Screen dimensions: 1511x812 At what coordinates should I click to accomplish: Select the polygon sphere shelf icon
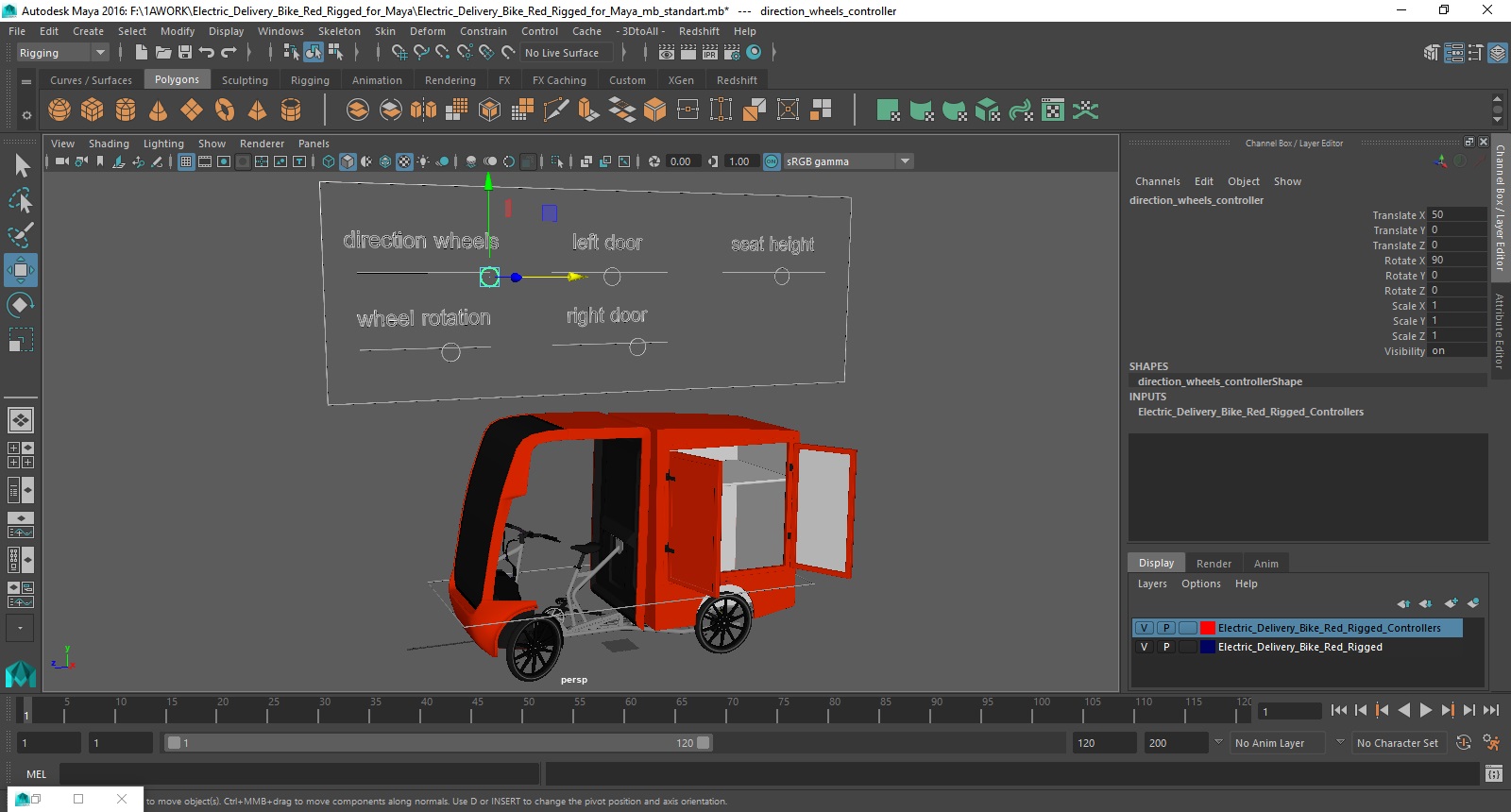pos(59,110)
